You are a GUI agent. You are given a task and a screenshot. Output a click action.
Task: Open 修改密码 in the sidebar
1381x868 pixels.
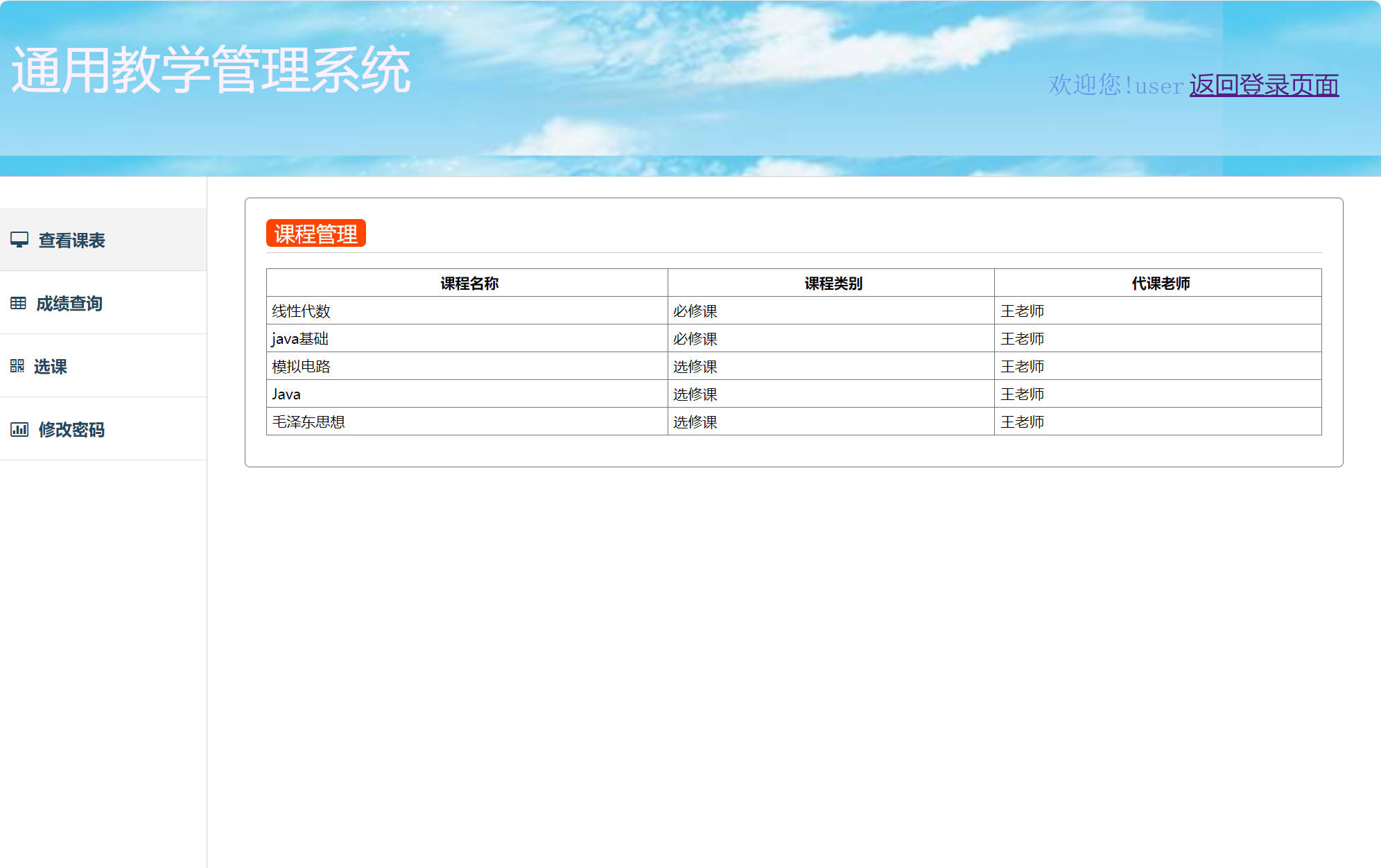pos(72,431)
